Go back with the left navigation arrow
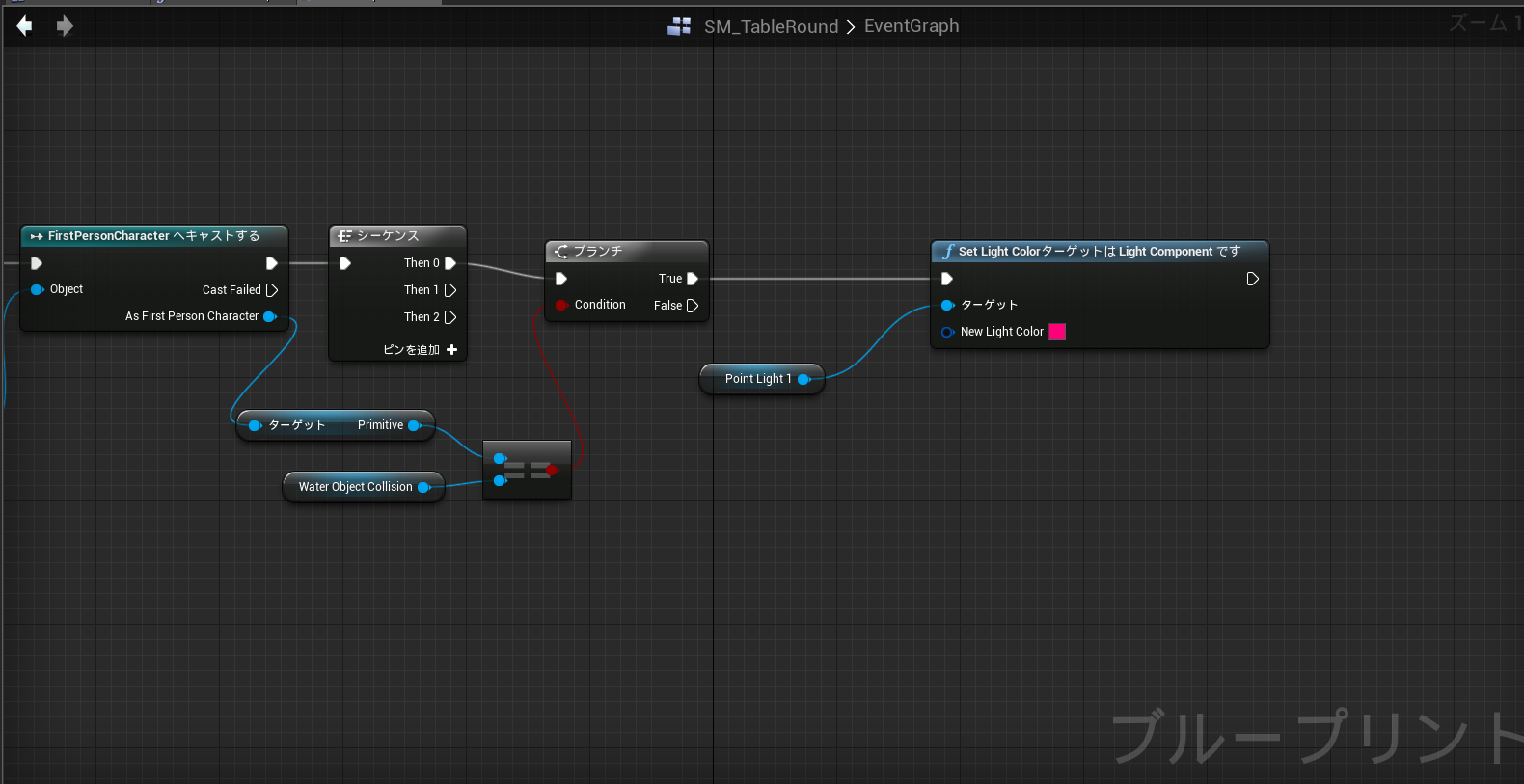The height and width of the screenshot is (784, 1524). (x=25, y=26)
